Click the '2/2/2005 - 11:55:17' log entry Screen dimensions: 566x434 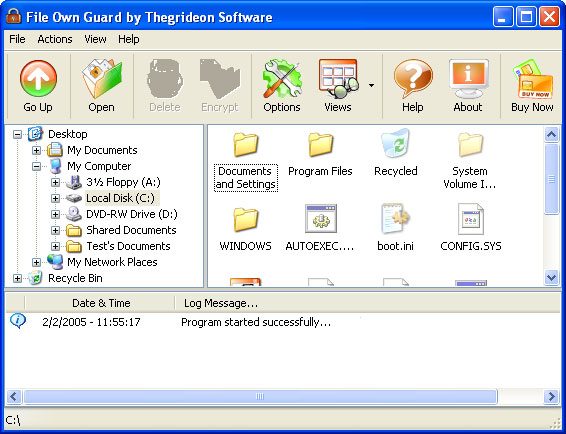[x=91, y=322]
